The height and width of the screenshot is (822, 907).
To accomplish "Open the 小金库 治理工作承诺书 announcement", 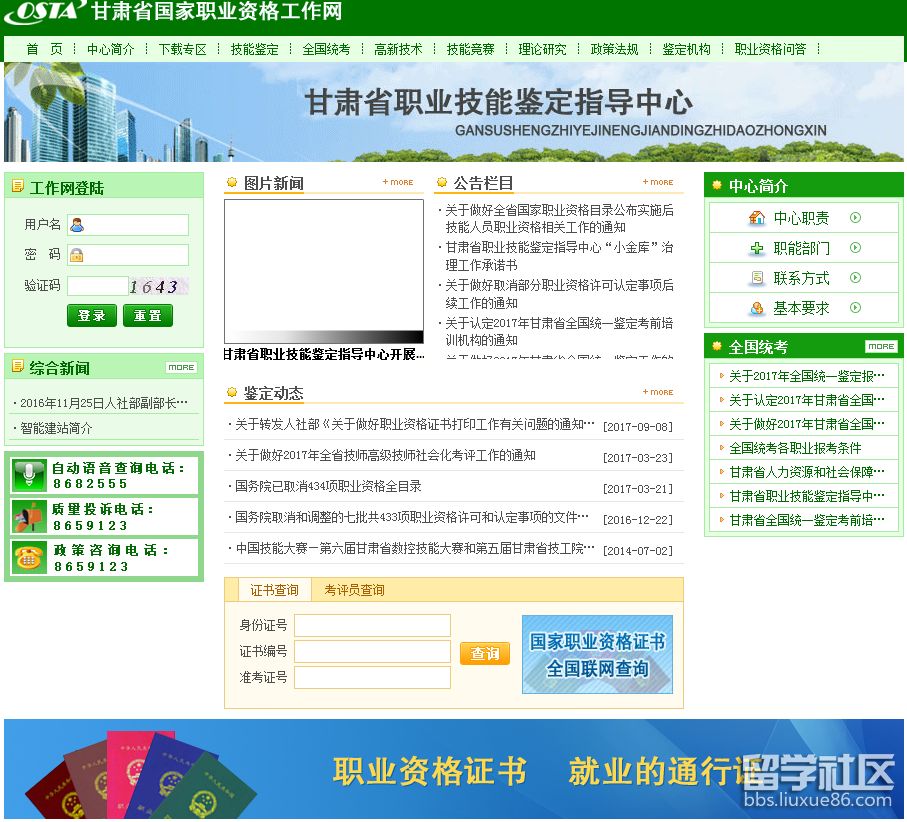I will 559,256.
